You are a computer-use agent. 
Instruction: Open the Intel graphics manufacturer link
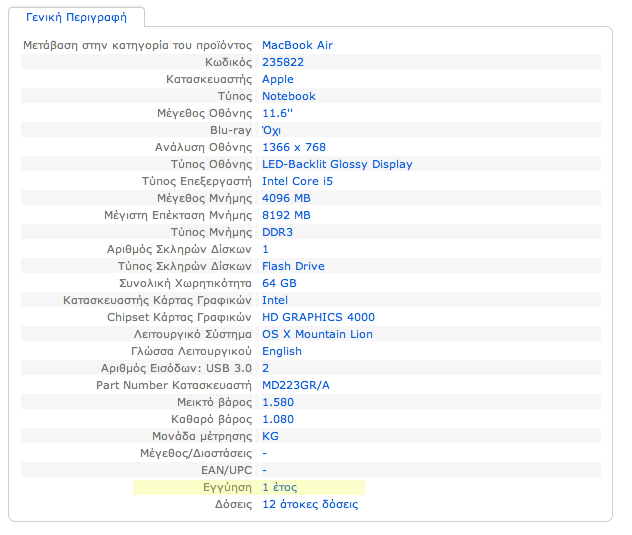pyautogui.click(x=275, y=300)
